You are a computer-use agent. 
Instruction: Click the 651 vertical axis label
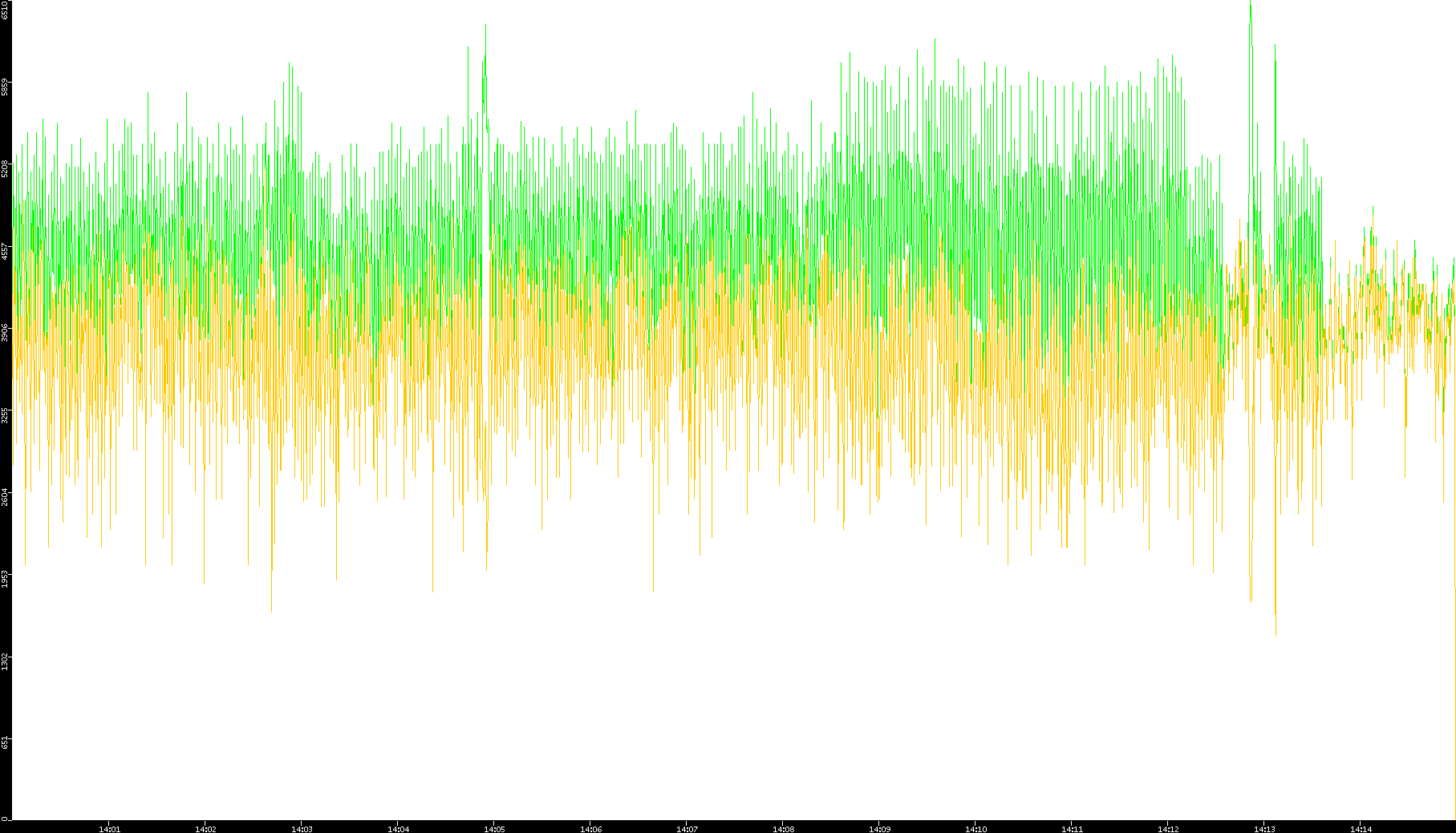click(x=6, y=743)
